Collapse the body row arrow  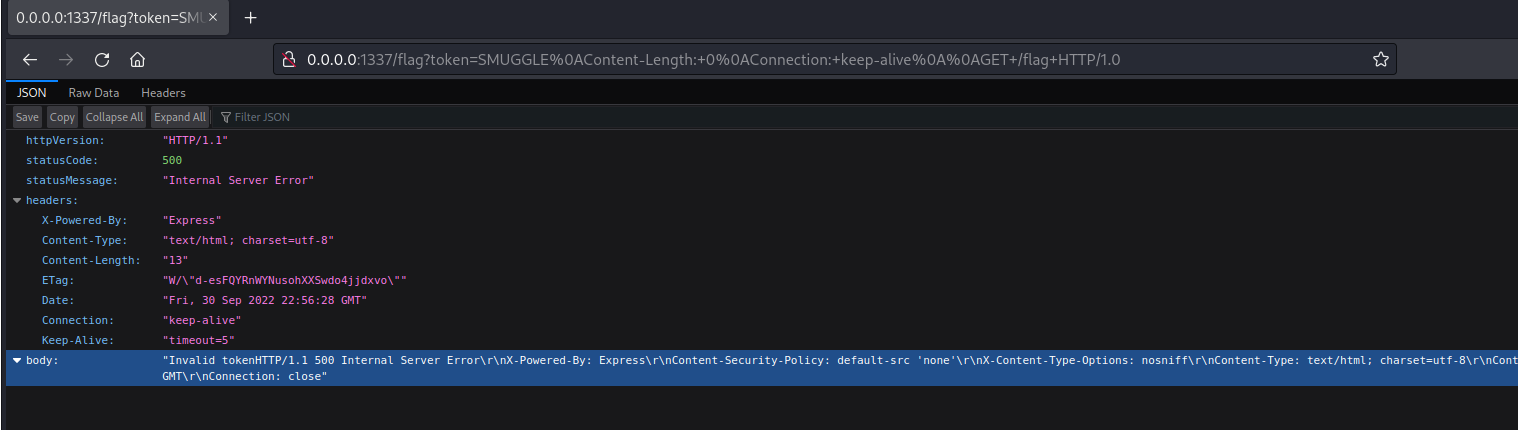[17, 360]
